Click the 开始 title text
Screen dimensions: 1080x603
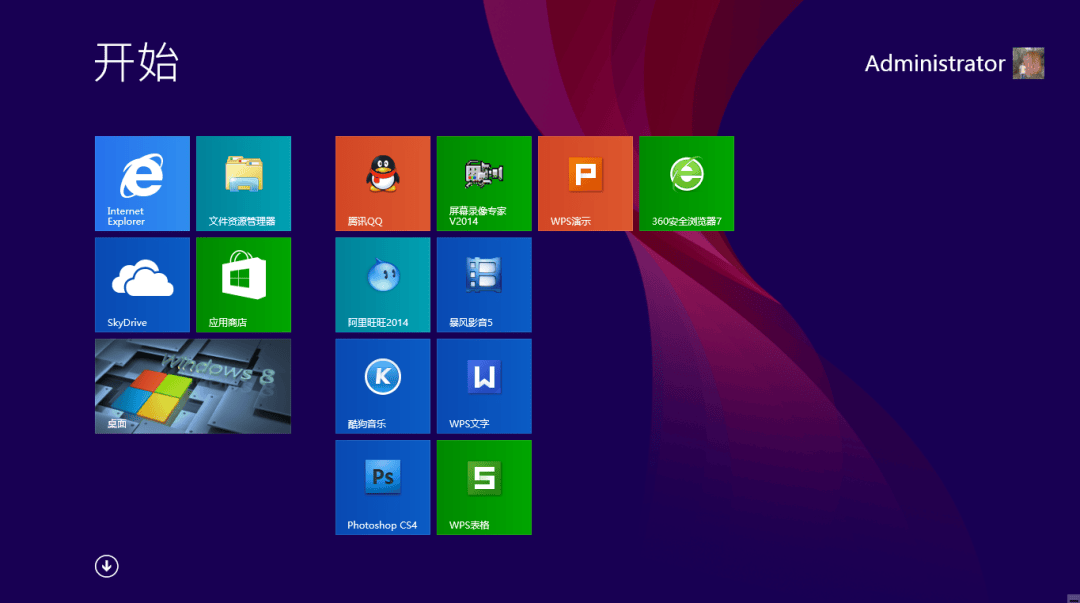(137, 64)
